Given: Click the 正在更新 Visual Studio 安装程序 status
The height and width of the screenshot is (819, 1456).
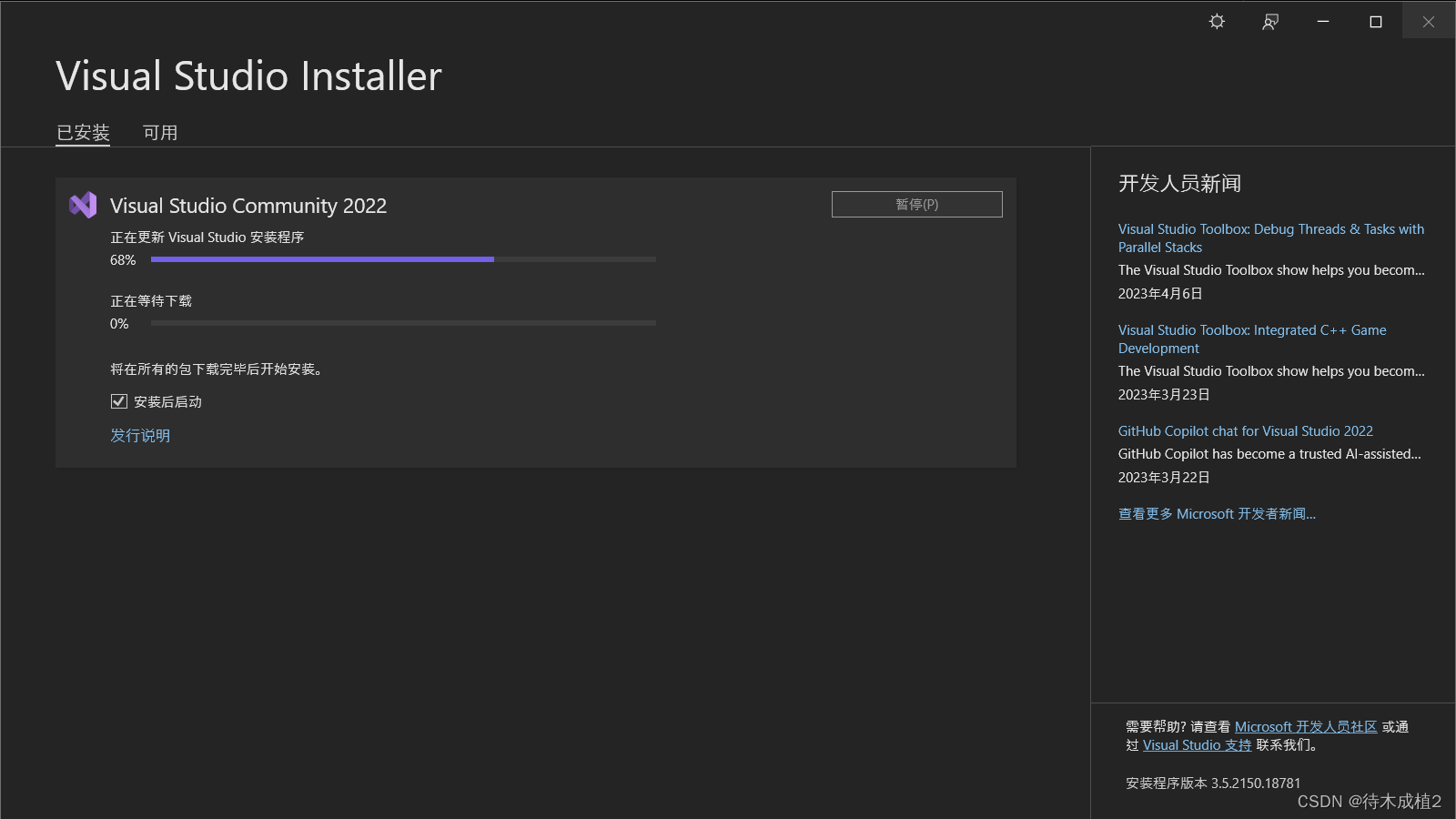Looking at the screenshot, I should pos(207,237).
